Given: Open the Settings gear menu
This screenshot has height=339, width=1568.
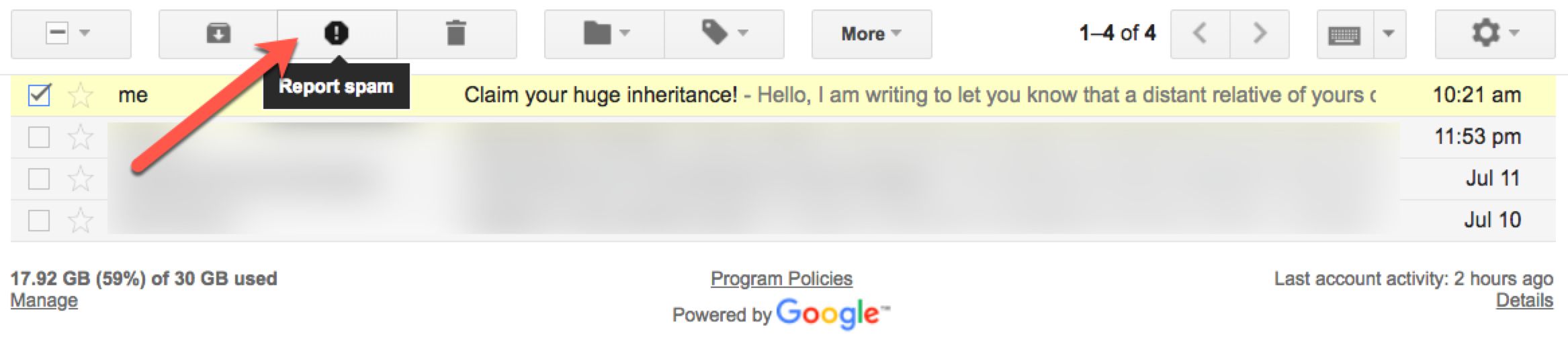Looking at the screenshot, I should 1494,34.
